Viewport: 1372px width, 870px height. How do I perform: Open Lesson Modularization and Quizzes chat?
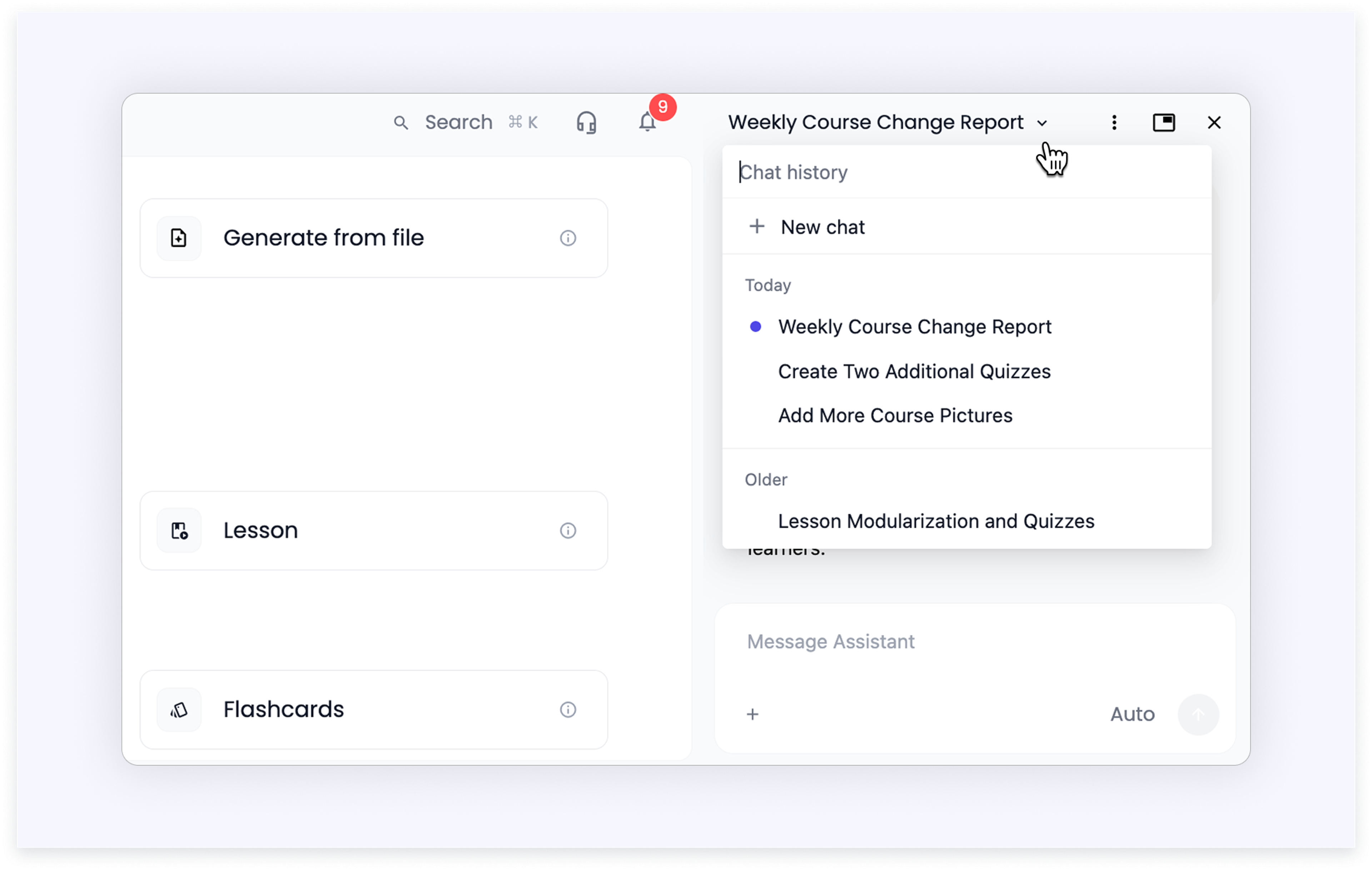click(x=966, y=521)
